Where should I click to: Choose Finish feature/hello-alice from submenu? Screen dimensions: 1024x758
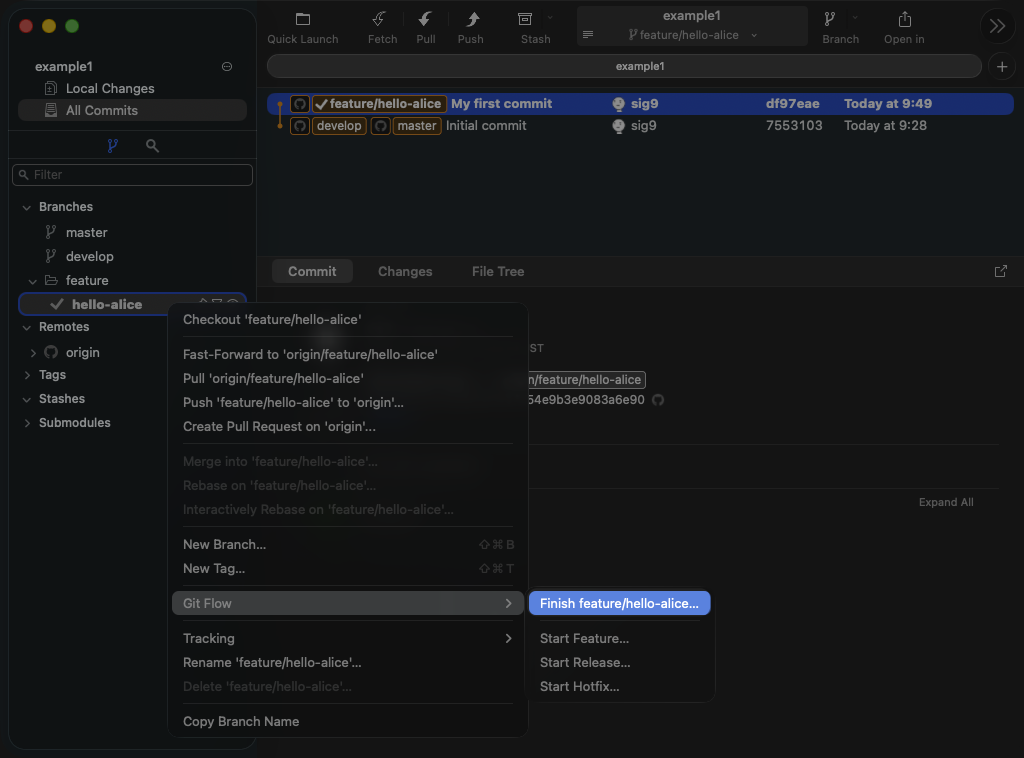point(619,604)
